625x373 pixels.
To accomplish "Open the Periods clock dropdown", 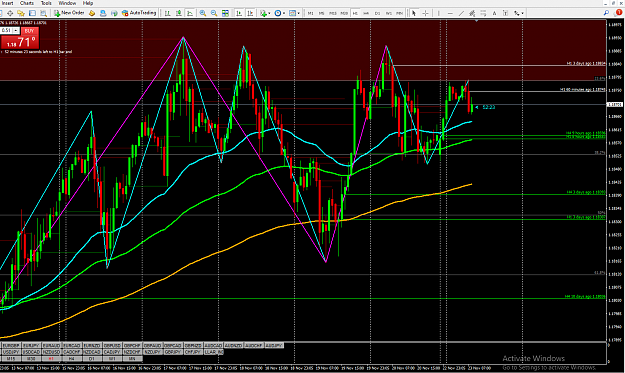I will (x=280, y=13).
